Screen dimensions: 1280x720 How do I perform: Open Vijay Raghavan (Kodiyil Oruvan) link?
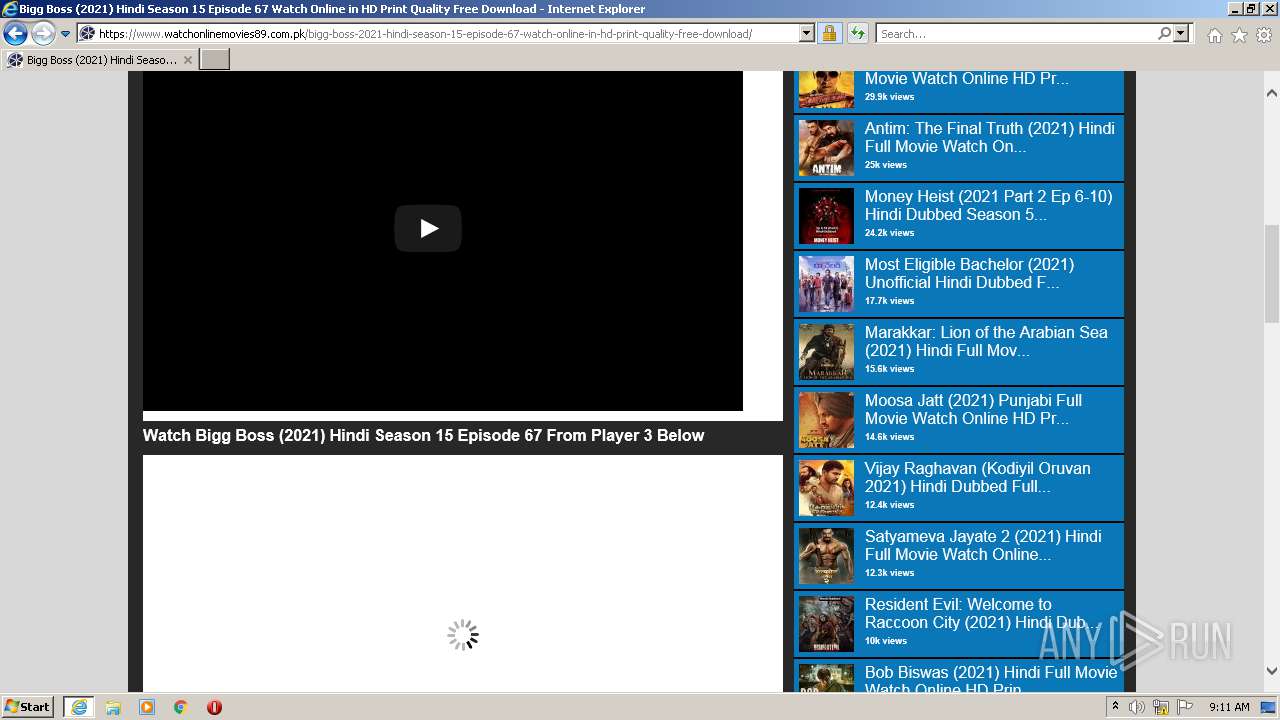point(978,477)
